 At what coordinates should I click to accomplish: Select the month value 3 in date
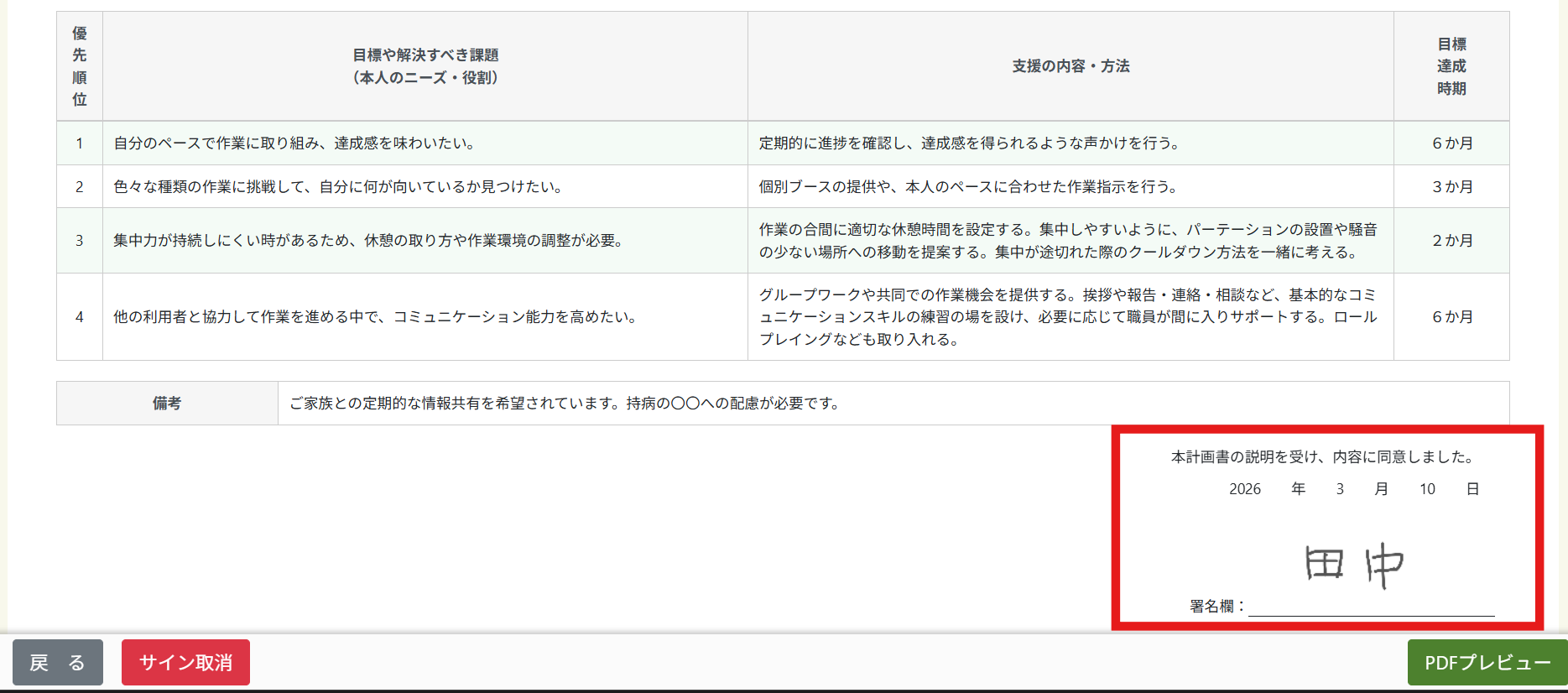click(x=1340, y=489)
